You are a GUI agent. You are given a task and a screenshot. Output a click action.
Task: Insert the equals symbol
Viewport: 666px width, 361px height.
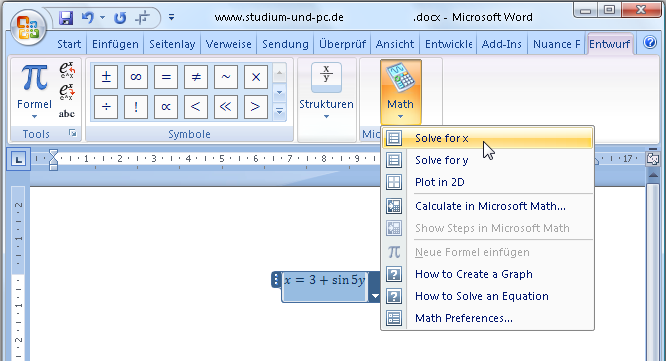(166, 77)
